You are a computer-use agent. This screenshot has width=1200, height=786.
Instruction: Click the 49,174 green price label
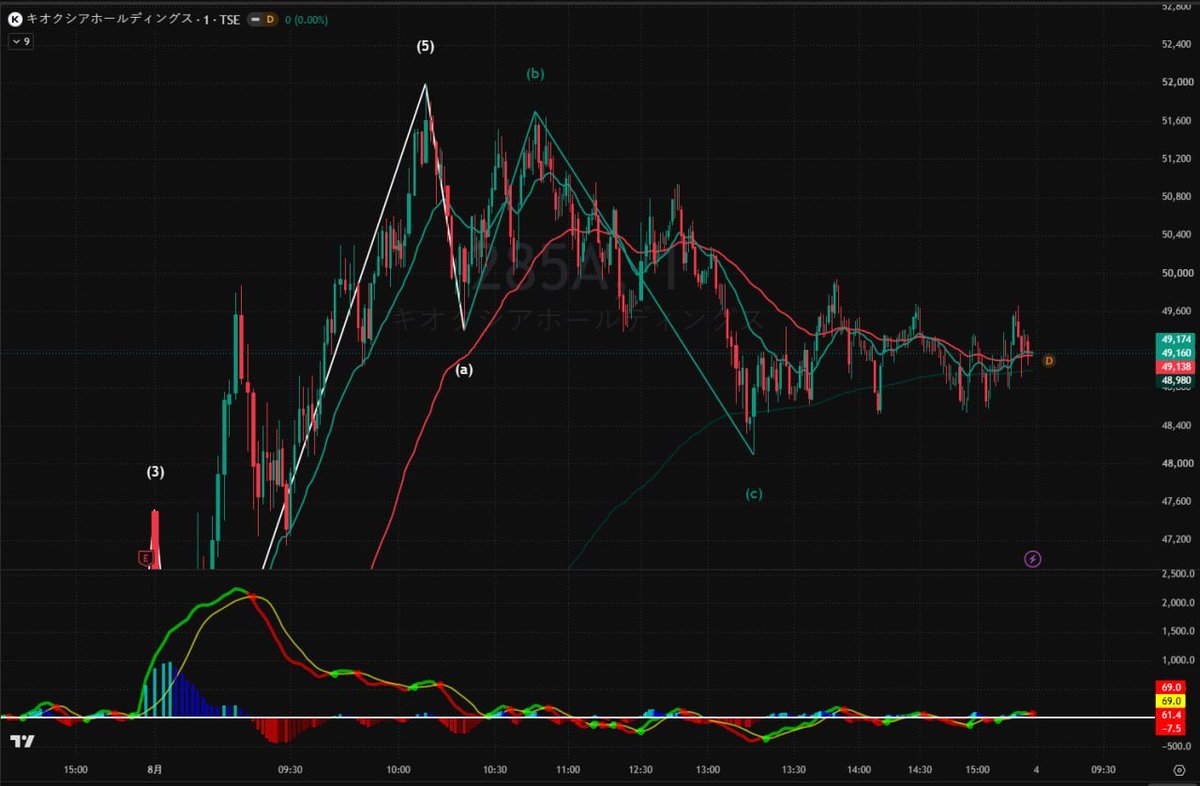pos(1174,341)
